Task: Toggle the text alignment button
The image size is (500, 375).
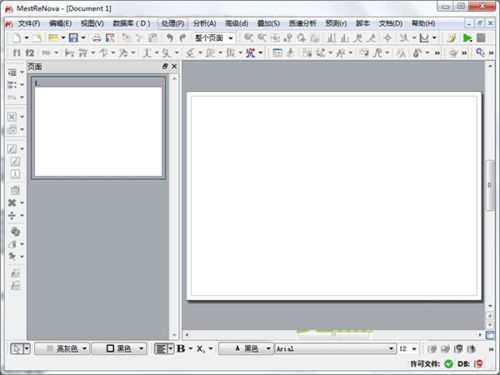Action: pos(161,349)
